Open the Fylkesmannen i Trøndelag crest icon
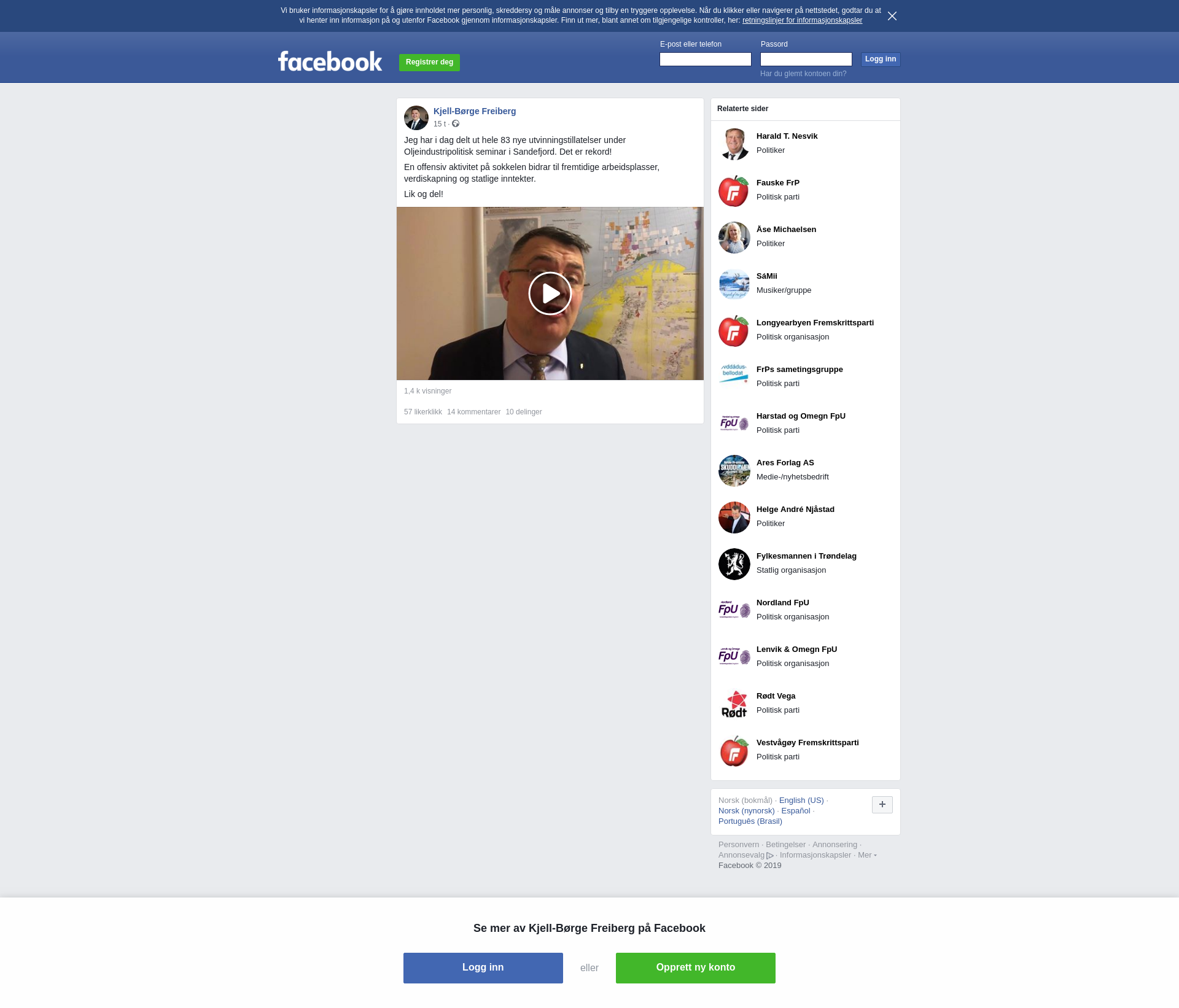The image size is (1179, 1008). [734, 564]
